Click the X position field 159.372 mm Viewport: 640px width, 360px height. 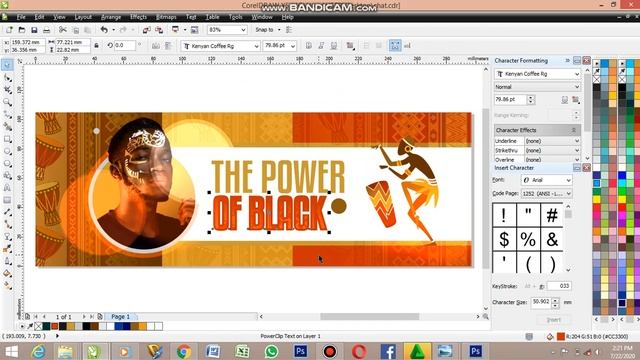27,42
